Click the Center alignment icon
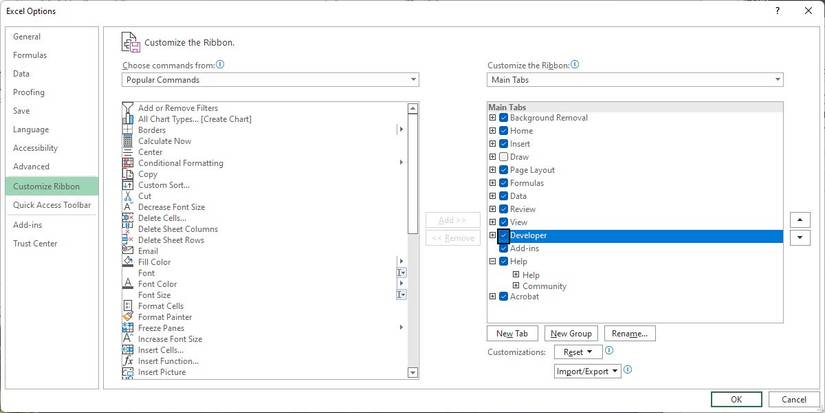825x413 pixels. click(128, 152)
